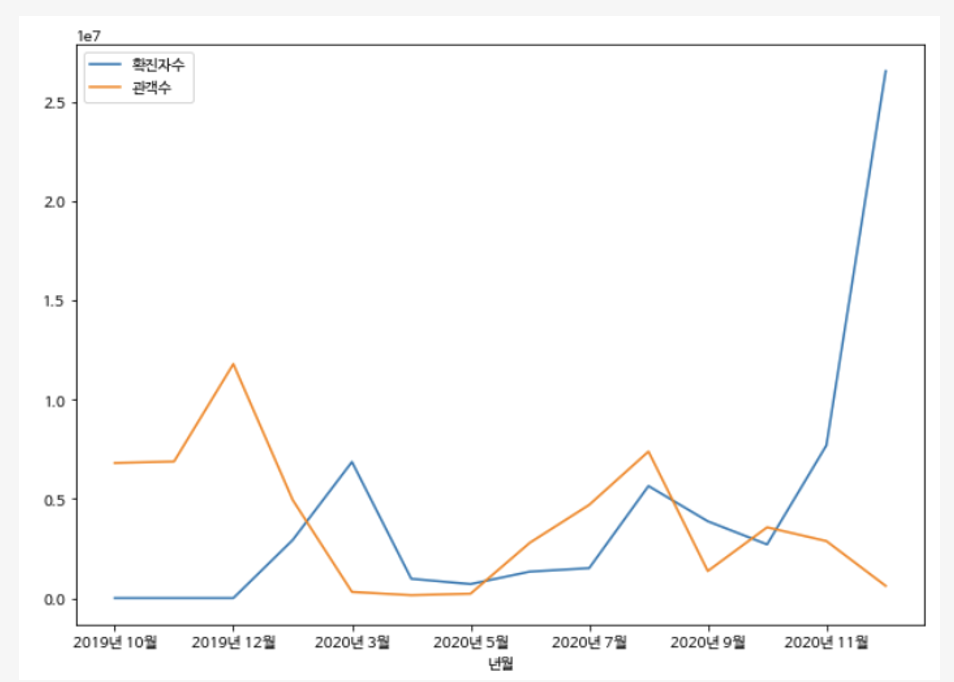The height and width of the screenshot is (682, 954).
Task: Click the 년월 x-axis title
Action: (x=500, y=662)
